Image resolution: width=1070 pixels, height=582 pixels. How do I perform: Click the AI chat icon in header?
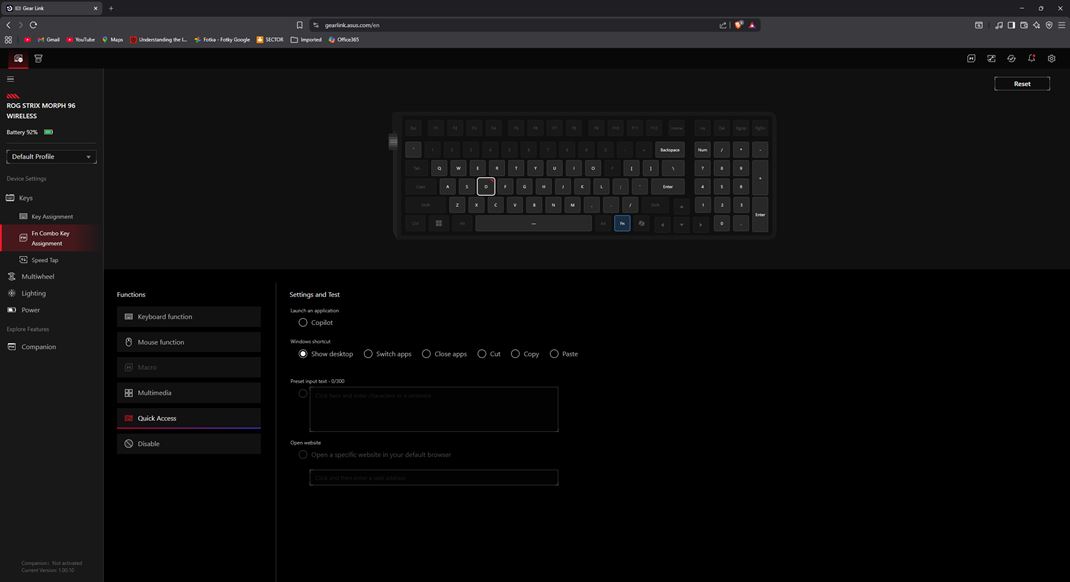pos(971,59)
